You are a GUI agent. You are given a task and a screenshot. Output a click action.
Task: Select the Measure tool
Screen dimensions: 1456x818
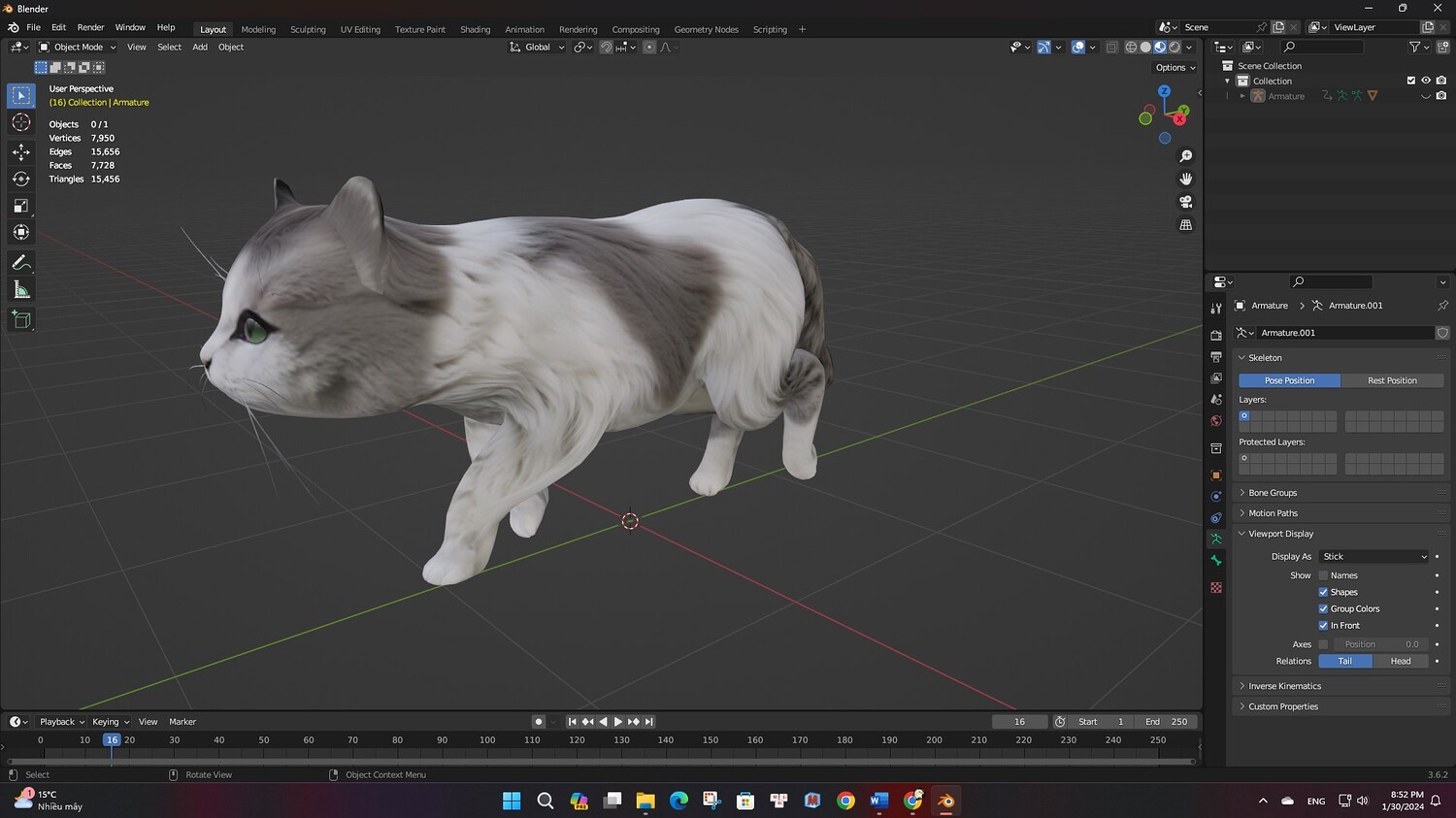21,289
